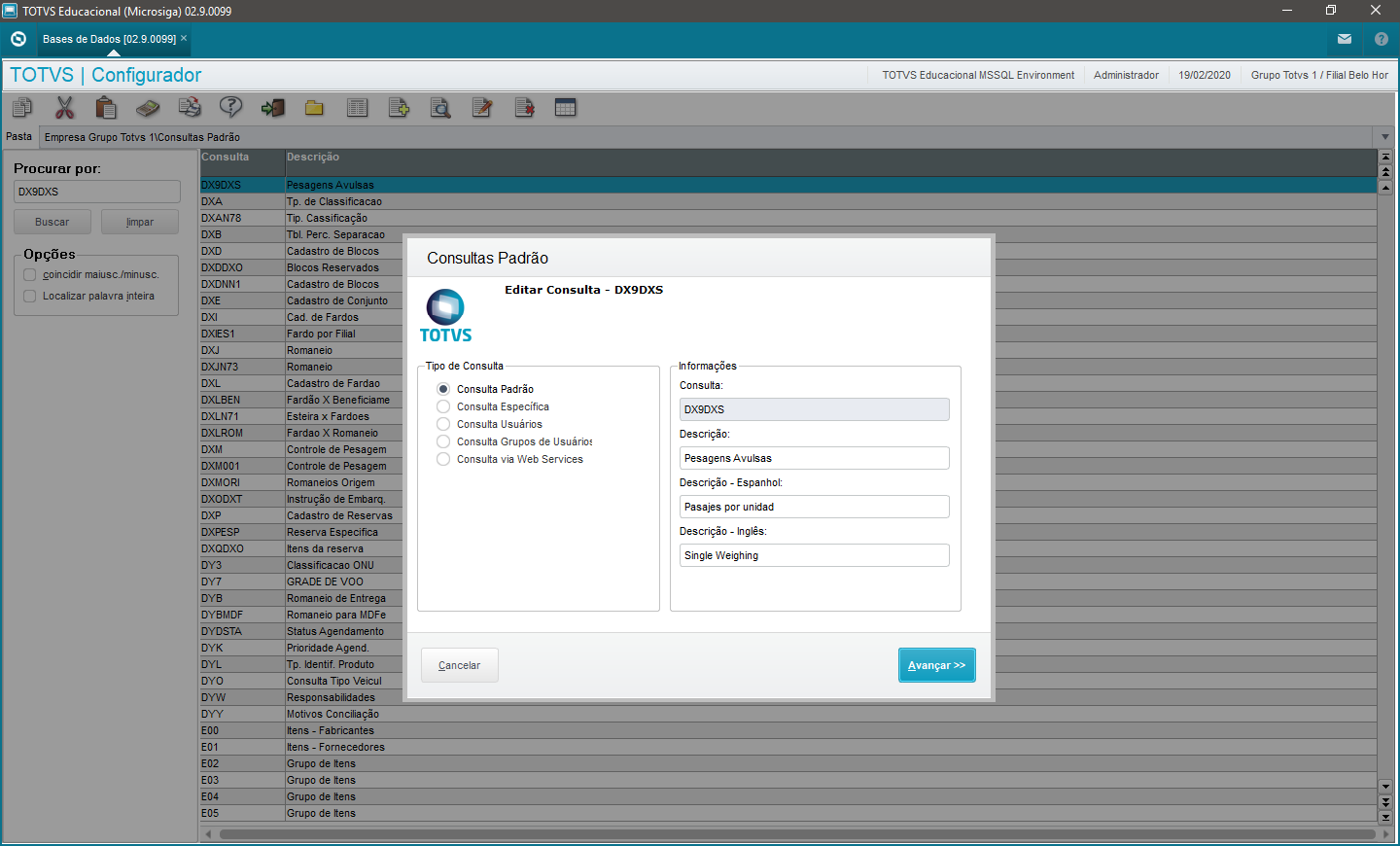This screenshot has width=1400, height=846.
Task: Click the Cancelar button
Action: [x=459, y=665]
